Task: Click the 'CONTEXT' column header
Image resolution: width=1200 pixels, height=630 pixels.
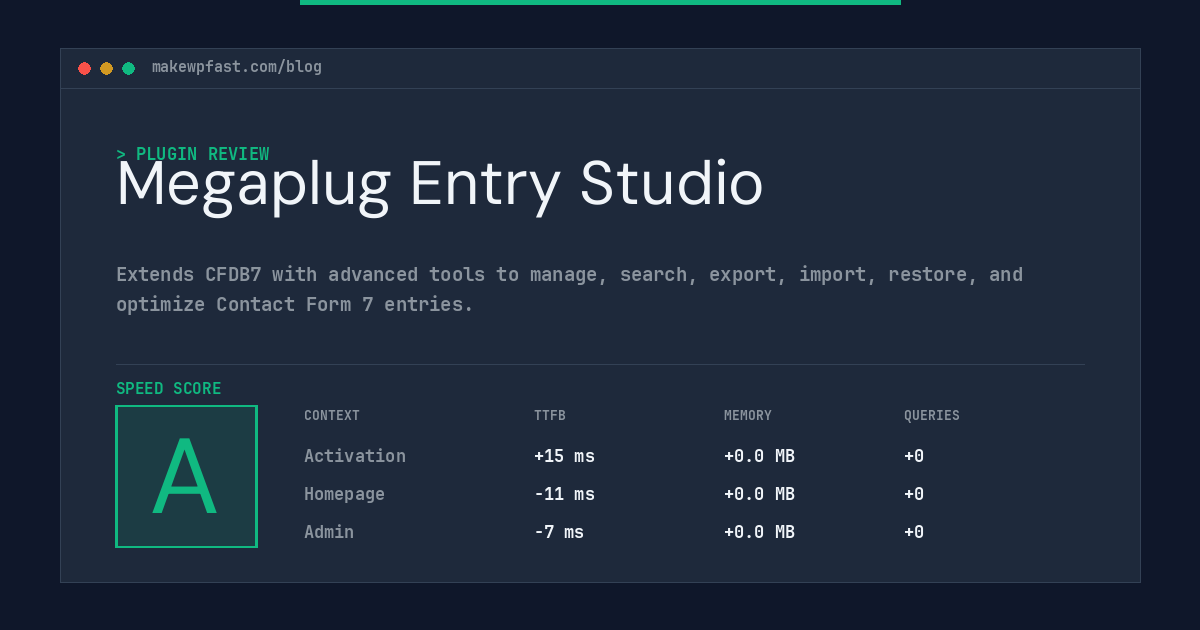Action: 332,416
